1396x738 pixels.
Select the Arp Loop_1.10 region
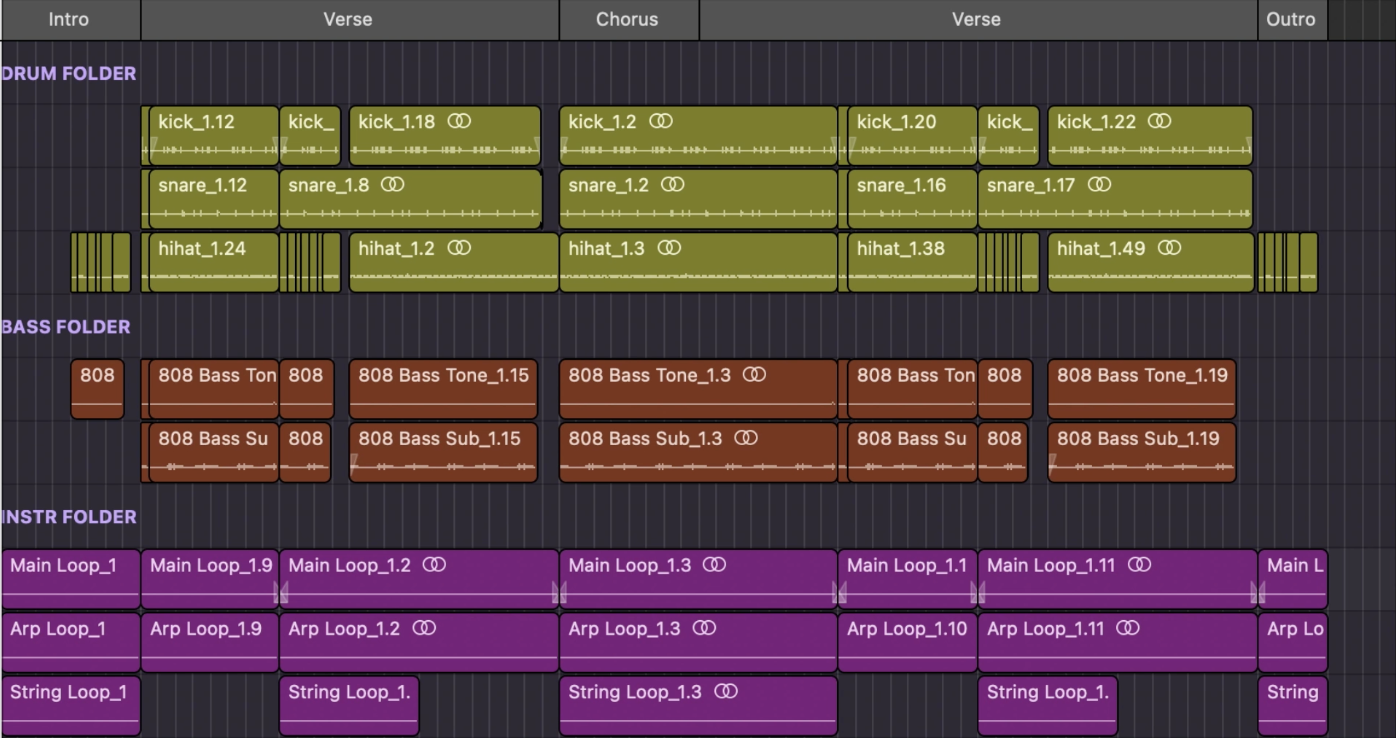click(x=907, y=642)
